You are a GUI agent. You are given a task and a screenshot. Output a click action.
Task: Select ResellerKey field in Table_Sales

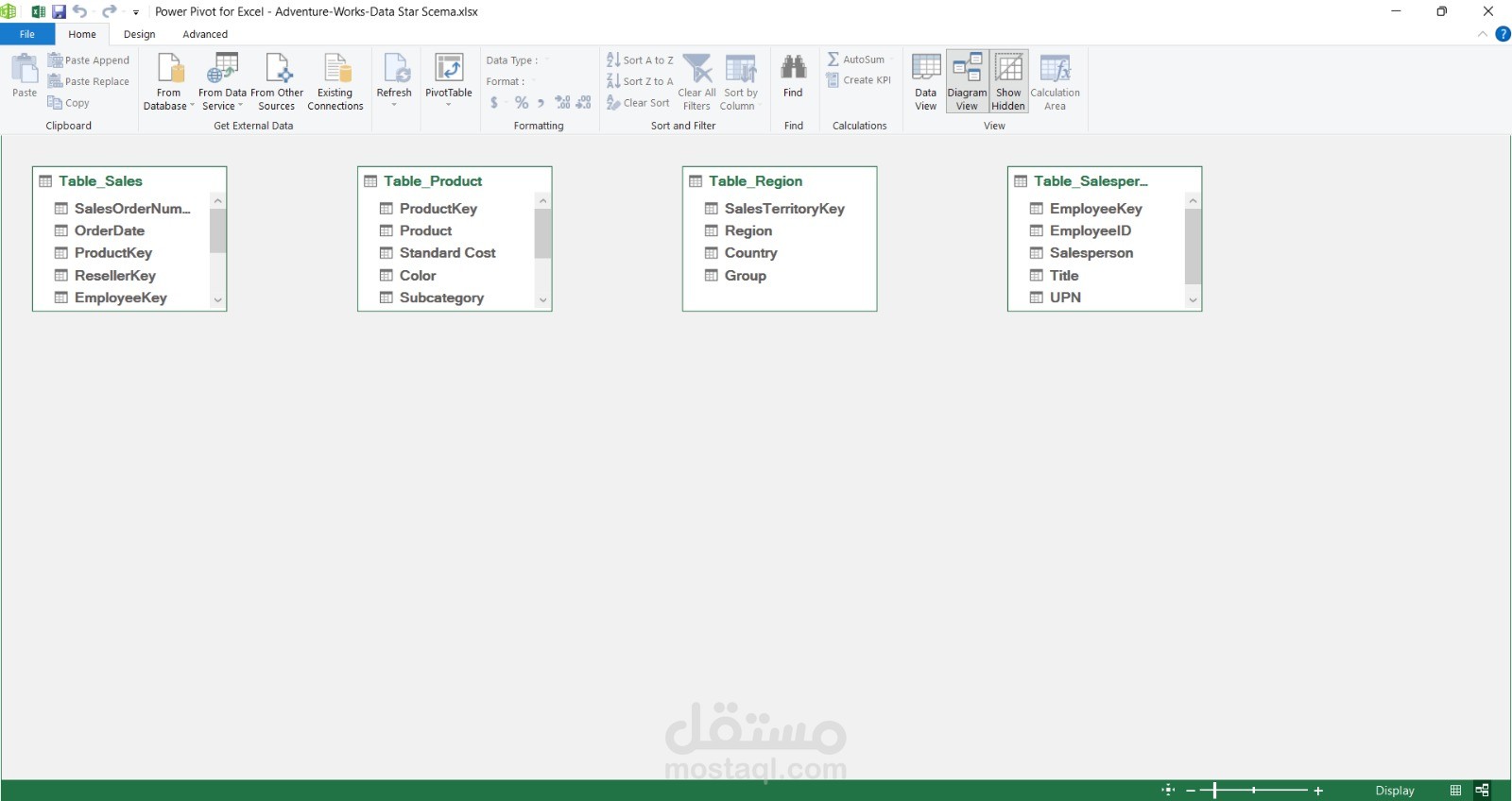point(115,276)
